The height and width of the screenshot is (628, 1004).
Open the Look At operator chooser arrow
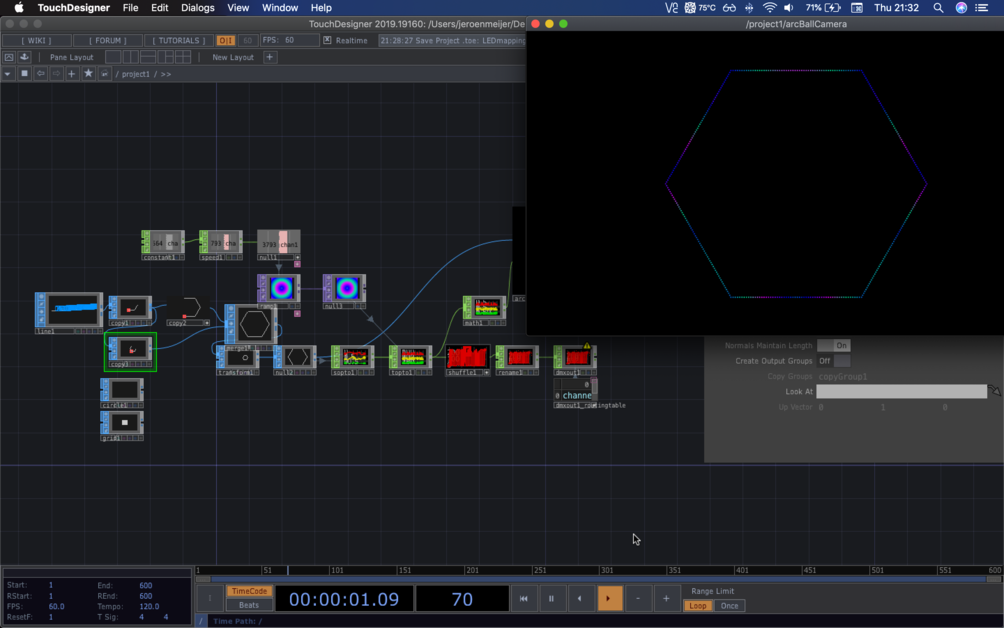click(x=995, y=392)
